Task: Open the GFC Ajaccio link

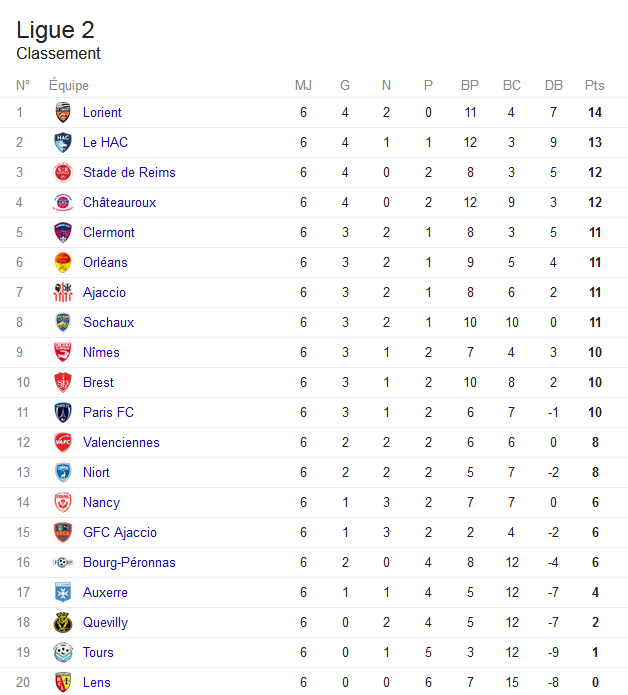Action: click(x=120, y=532)
